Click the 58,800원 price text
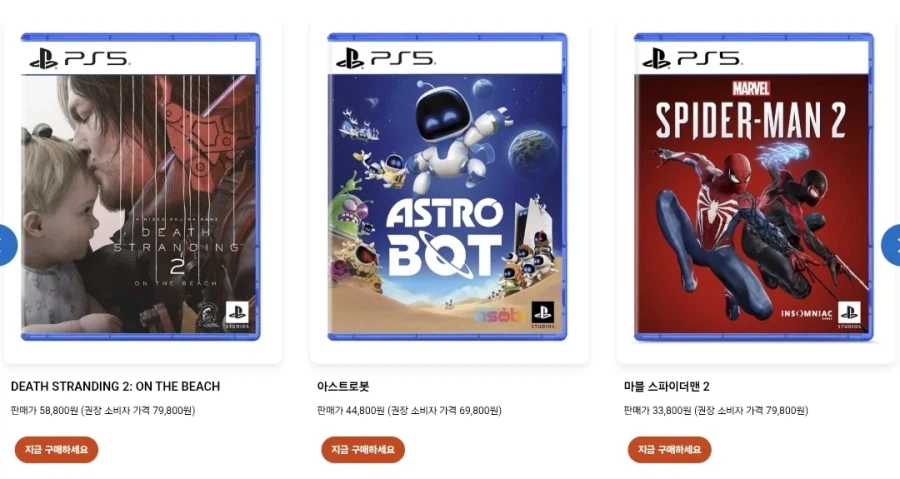This screenshot has width=900, height=479. click(x=59, y=410)
